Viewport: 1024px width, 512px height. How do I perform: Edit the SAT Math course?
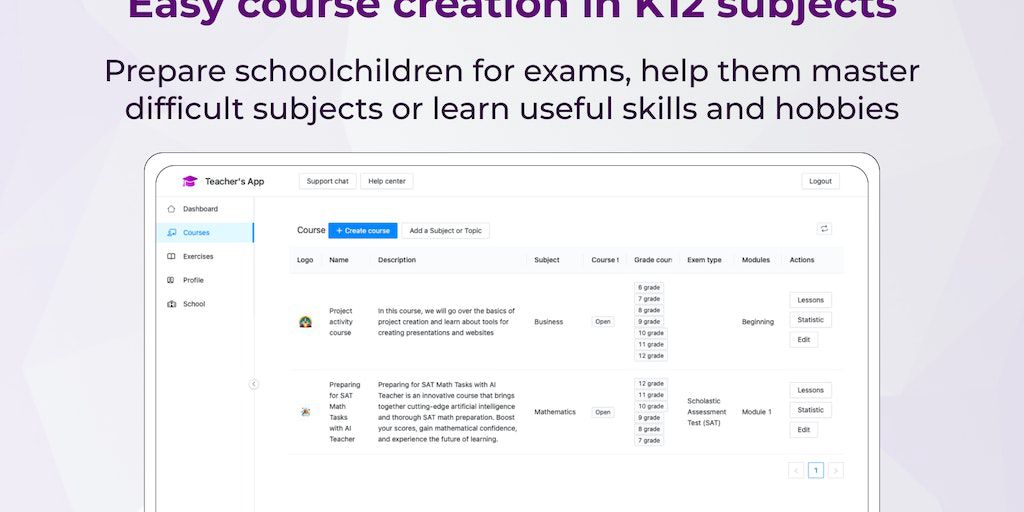(x=804, y=430)
